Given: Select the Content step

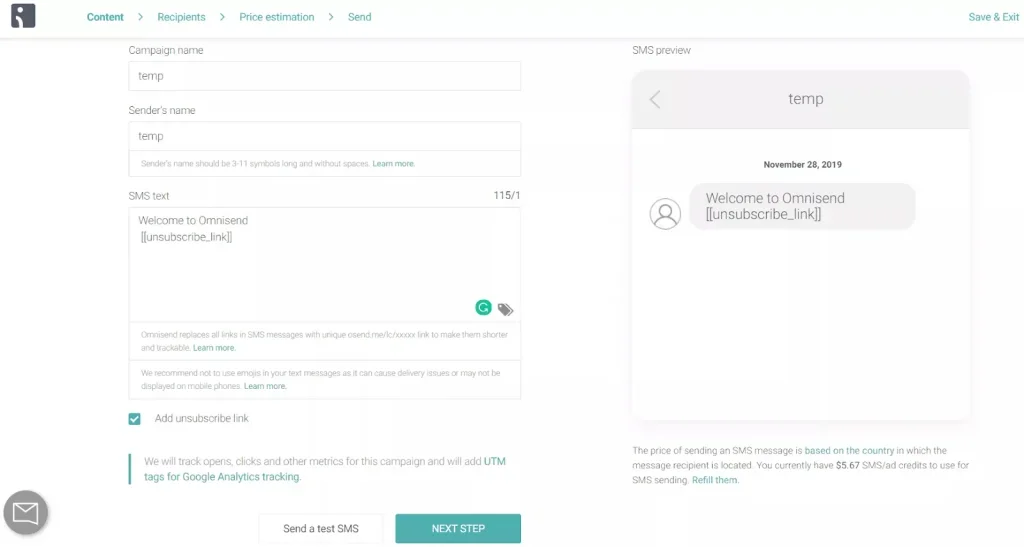Looking at the screenshot, I should pos(105,17).
